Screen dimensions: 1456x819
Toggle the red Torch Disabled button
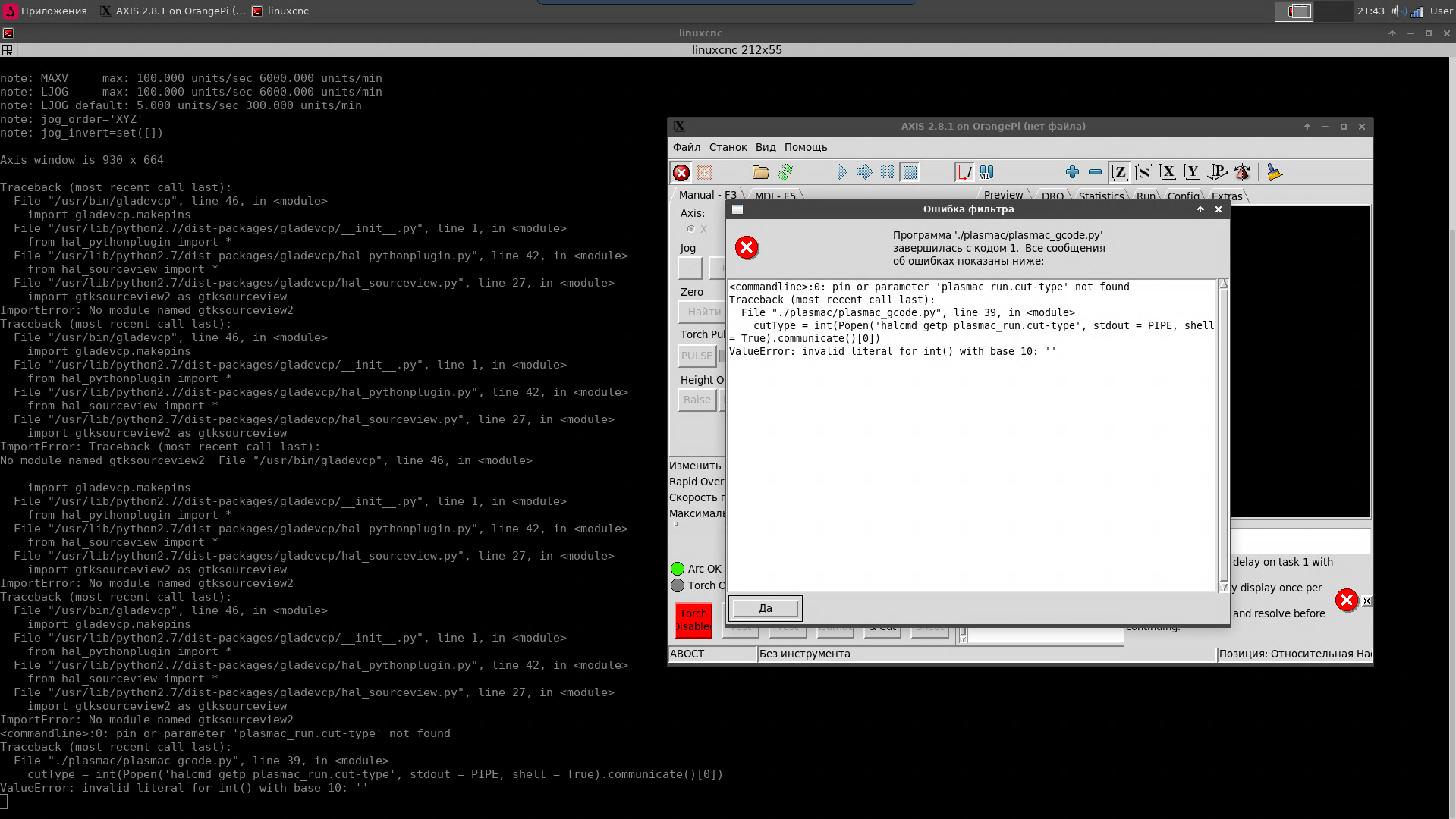coord(693,620)
